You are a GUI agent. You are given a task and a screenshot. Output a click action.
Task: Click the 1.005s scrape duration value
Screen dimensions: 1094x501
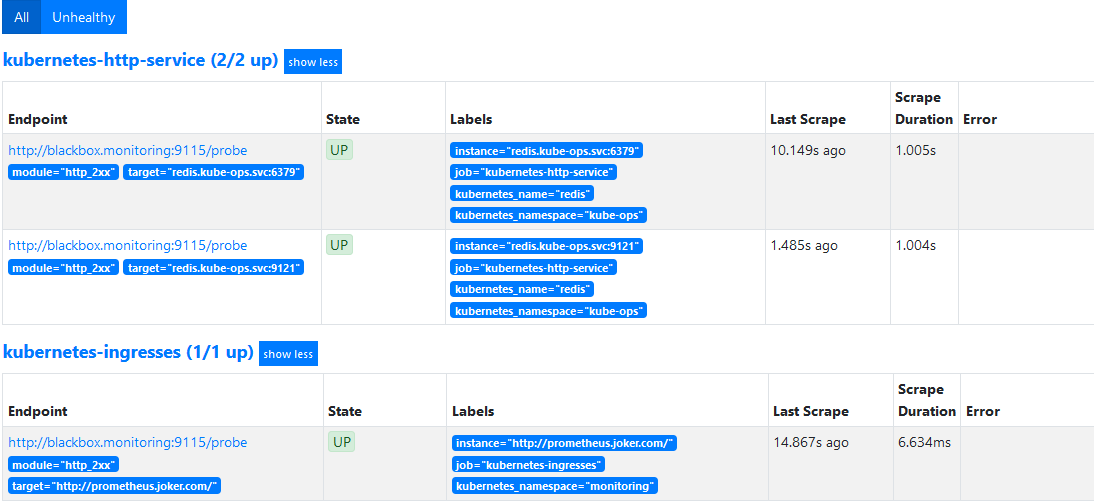[x=916, y=150]
